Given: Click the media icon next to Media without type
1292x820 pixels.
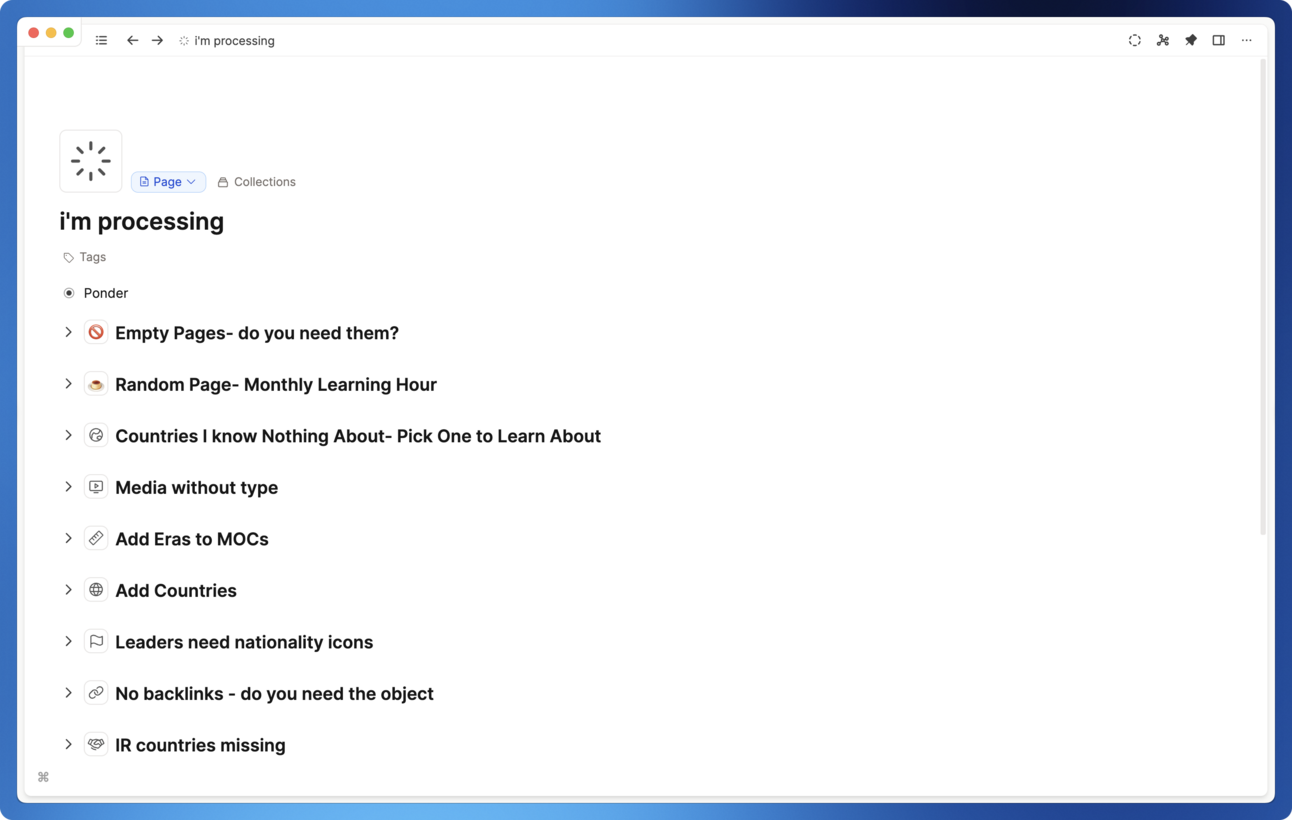Looking at the screenshot, I should click(x=95, y=486).
